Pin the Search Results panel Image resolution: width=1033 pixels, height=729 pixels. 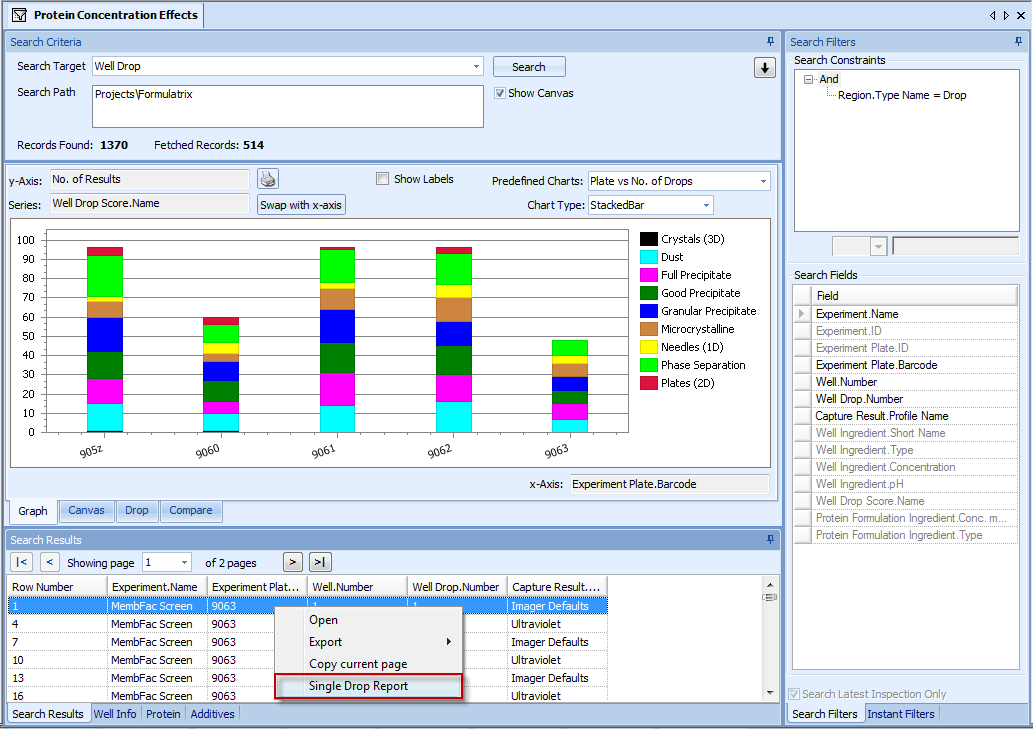tap(770, 540)
